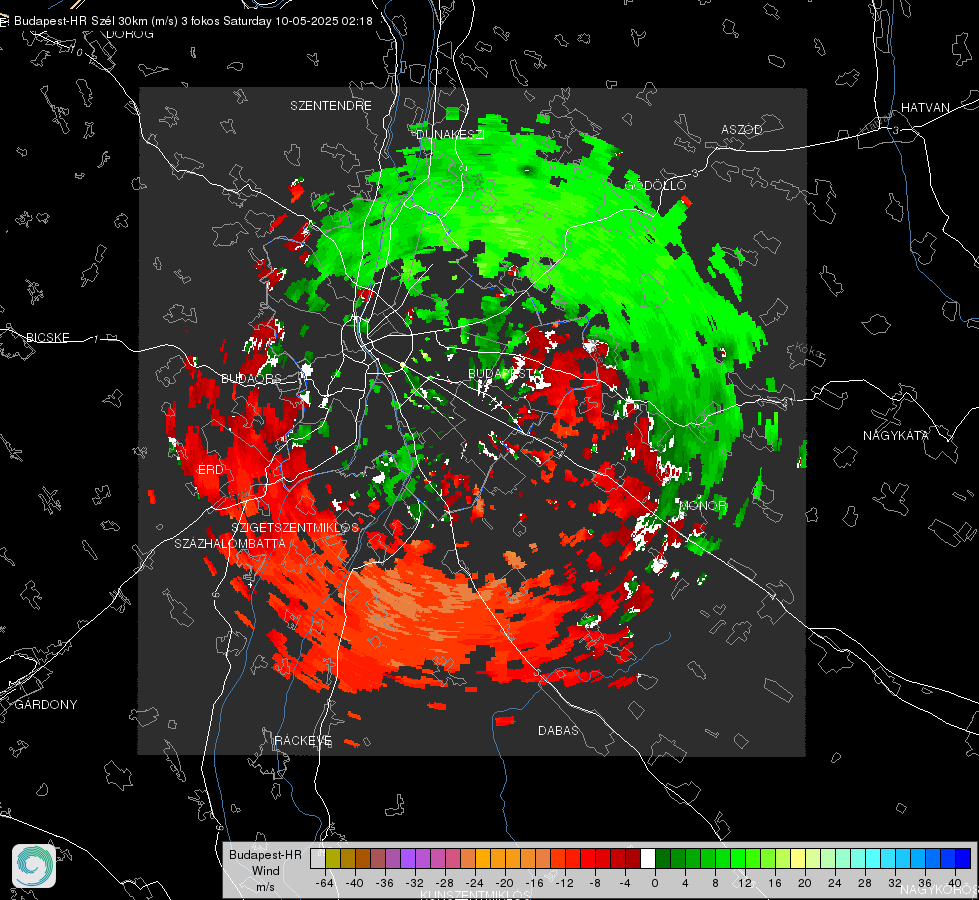Click the legend word Wind
Viewport: 979px width, 900px height.
point(265,871)
